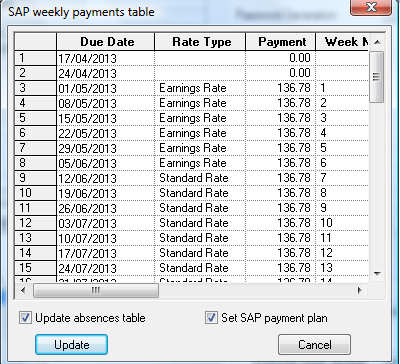Close the SAP weekly payments dialog
Image resolution: width=400 pixels, height=364 pixels.
[371, 8]
